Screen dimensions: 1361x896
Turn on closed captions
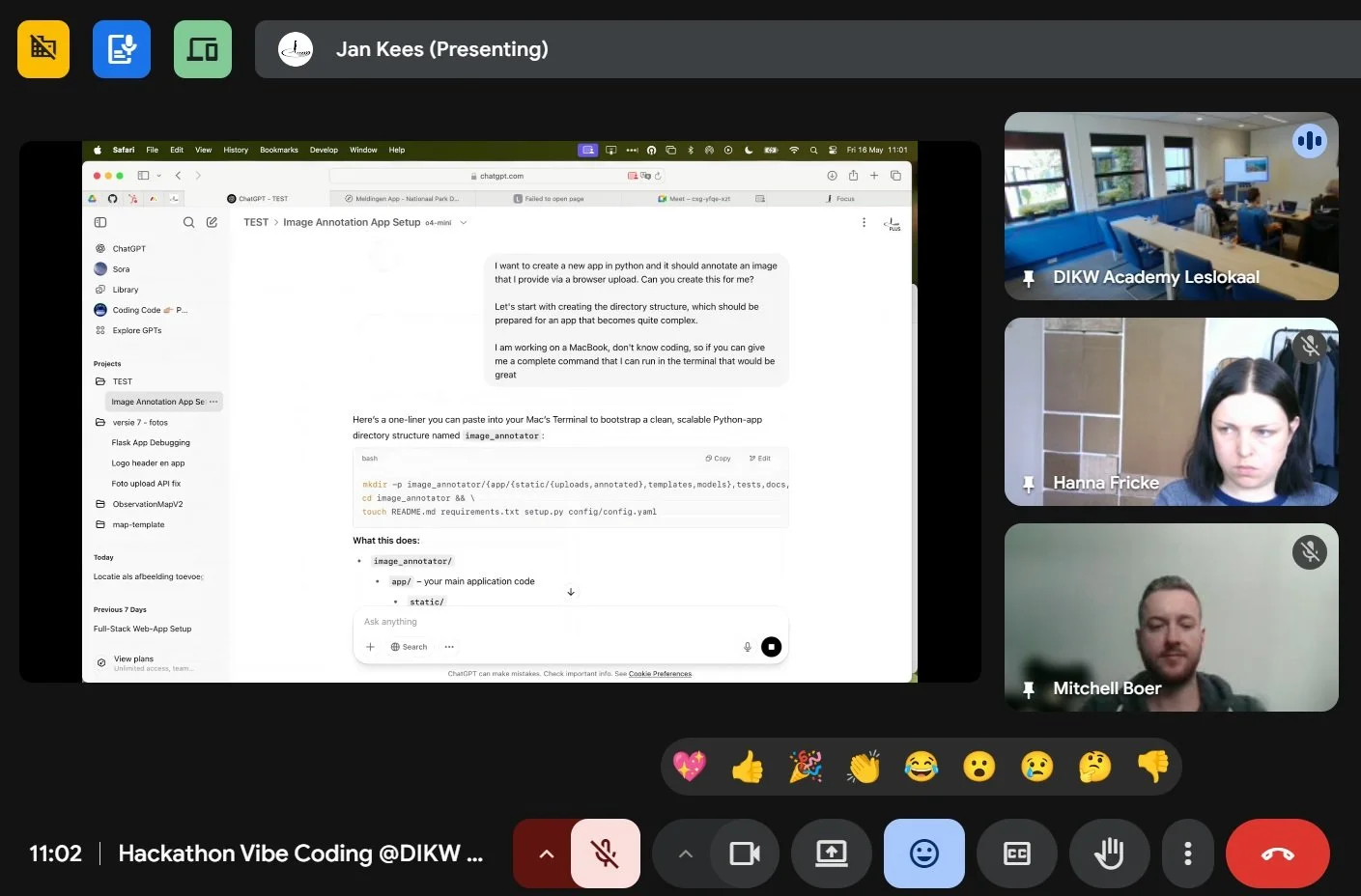pos(1017,854)
